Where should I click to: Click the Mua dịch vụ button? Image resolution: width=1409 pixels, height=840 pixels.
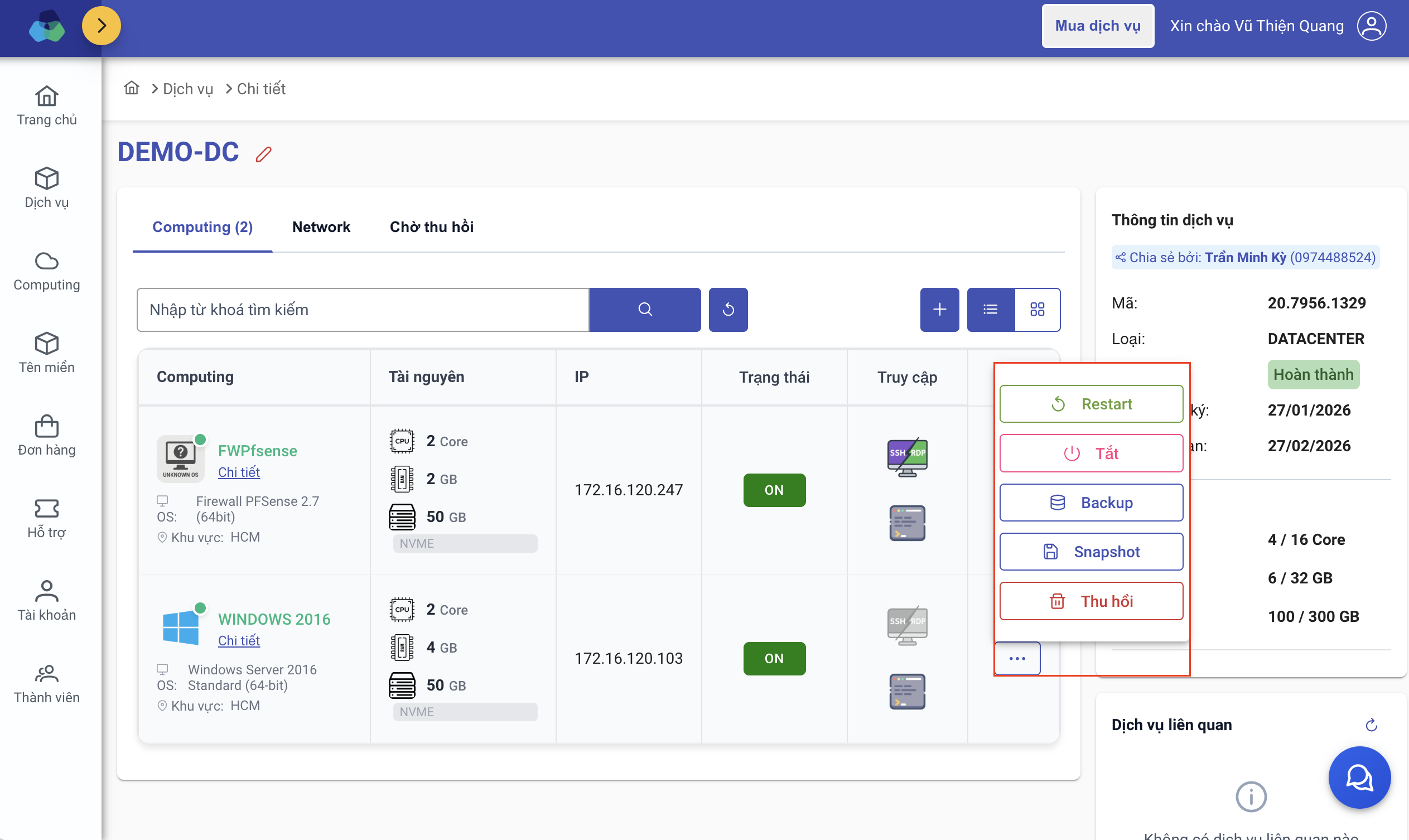(1097, 26)
